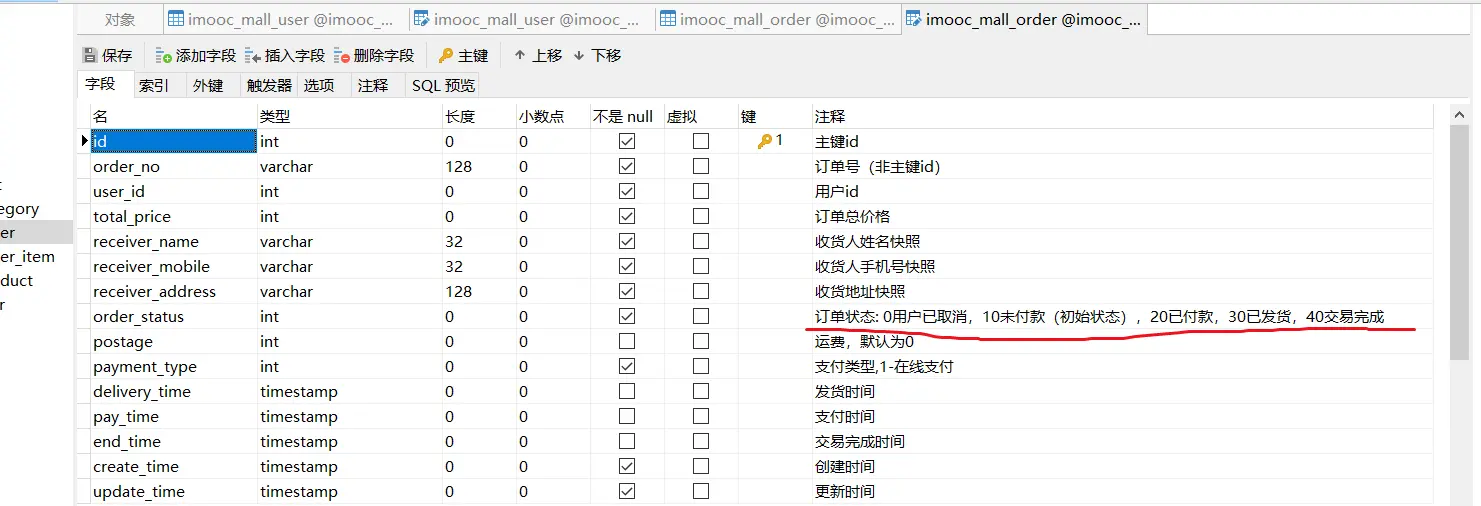Click comment 交易完成时间
1481x506 pixels.
[859, 442]
